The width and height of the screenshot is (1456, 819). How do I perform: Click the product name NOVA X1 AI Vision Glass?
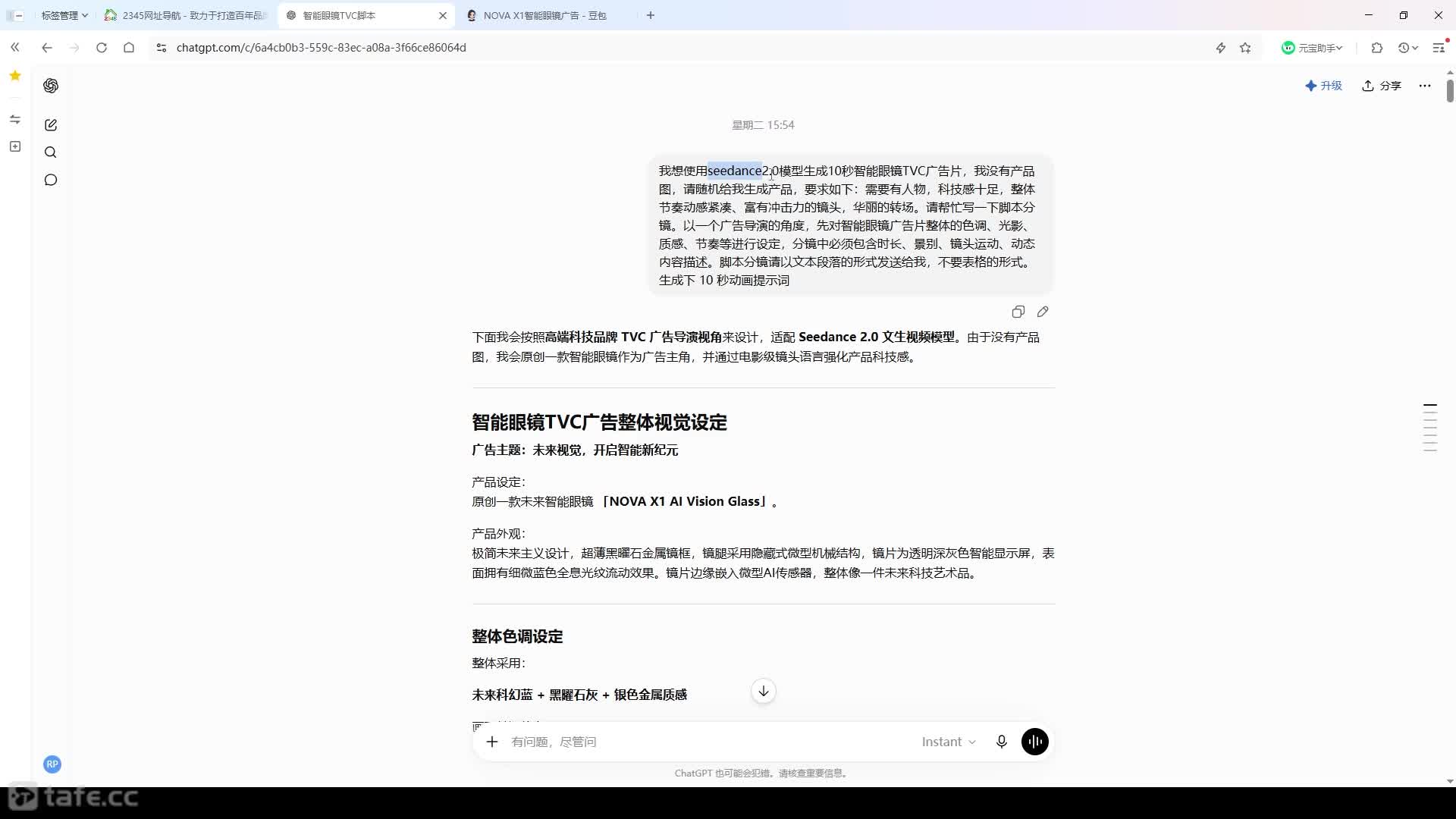[685, 501]
